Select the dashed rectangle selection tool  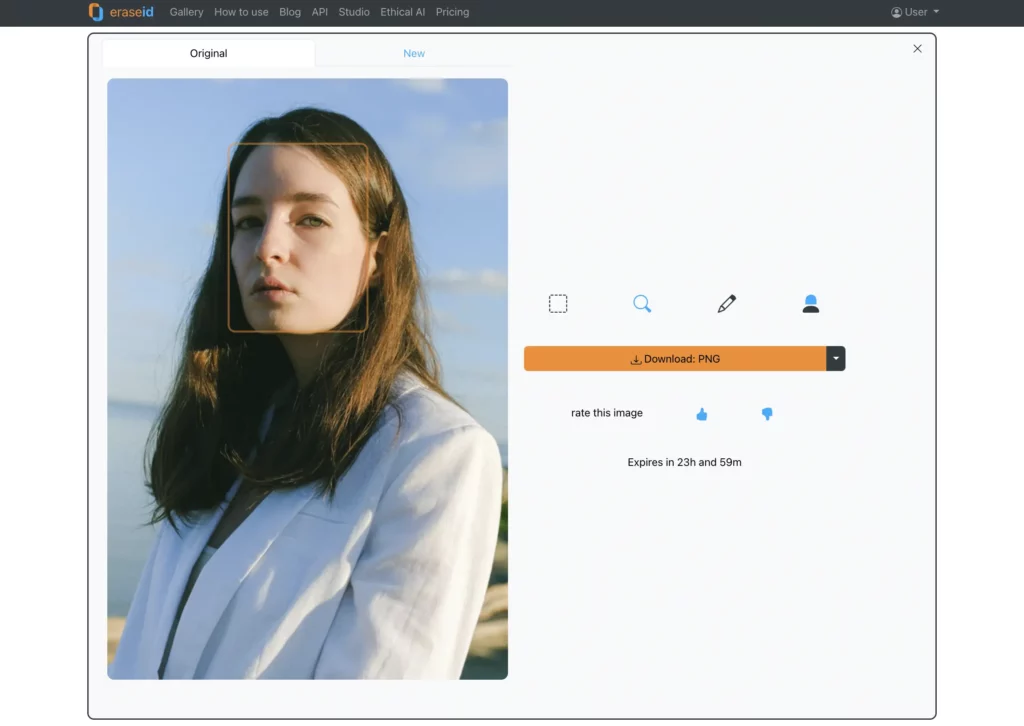pyautogui.click(x=558, y=303)
